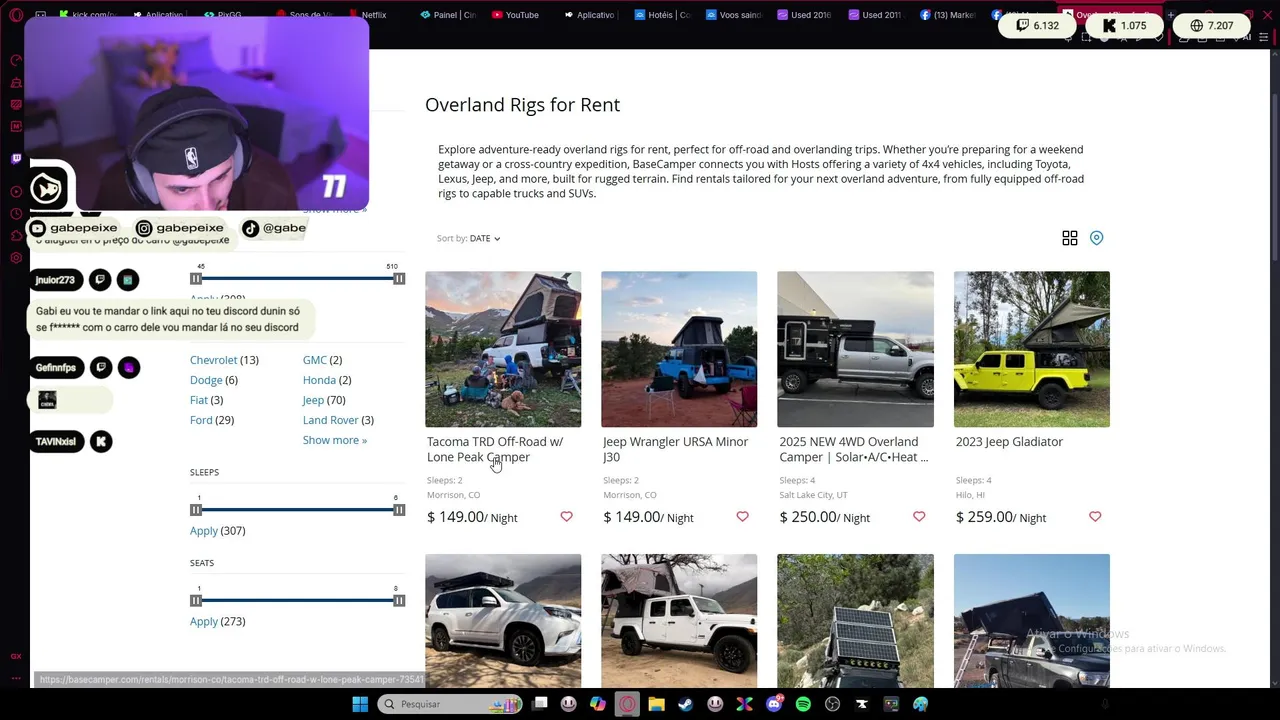Click Salt Lake City, UT location text

click(813, 495)
